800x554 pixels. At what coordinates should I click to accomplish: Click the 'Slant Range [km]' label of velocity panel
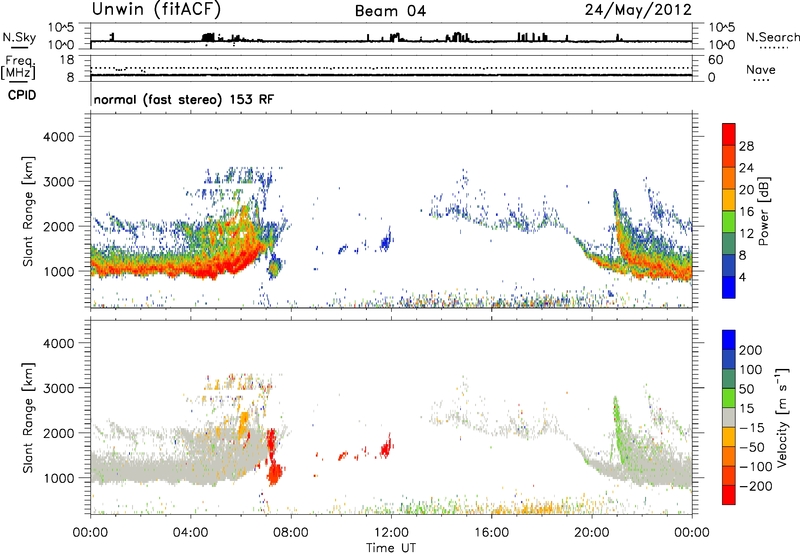pyautogui.click(x=28, y=418)
